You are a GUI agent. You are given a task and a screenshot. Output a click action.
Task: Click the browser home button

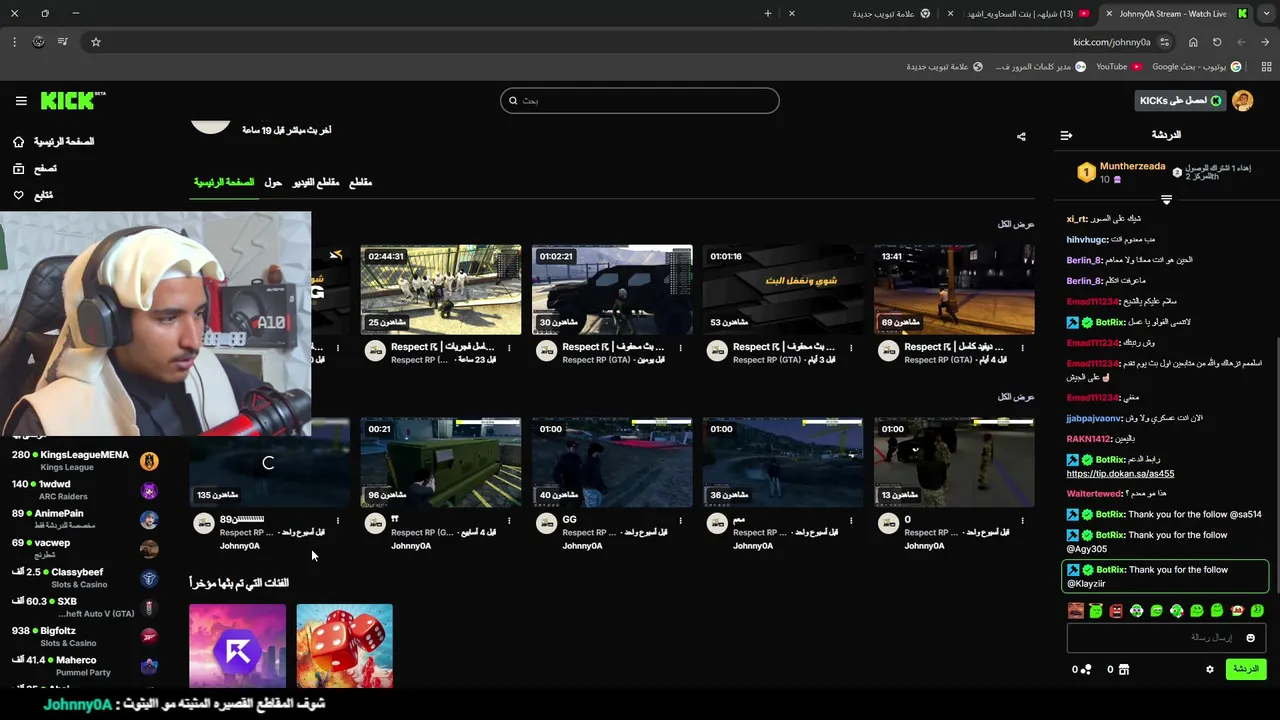point(1193,42)
